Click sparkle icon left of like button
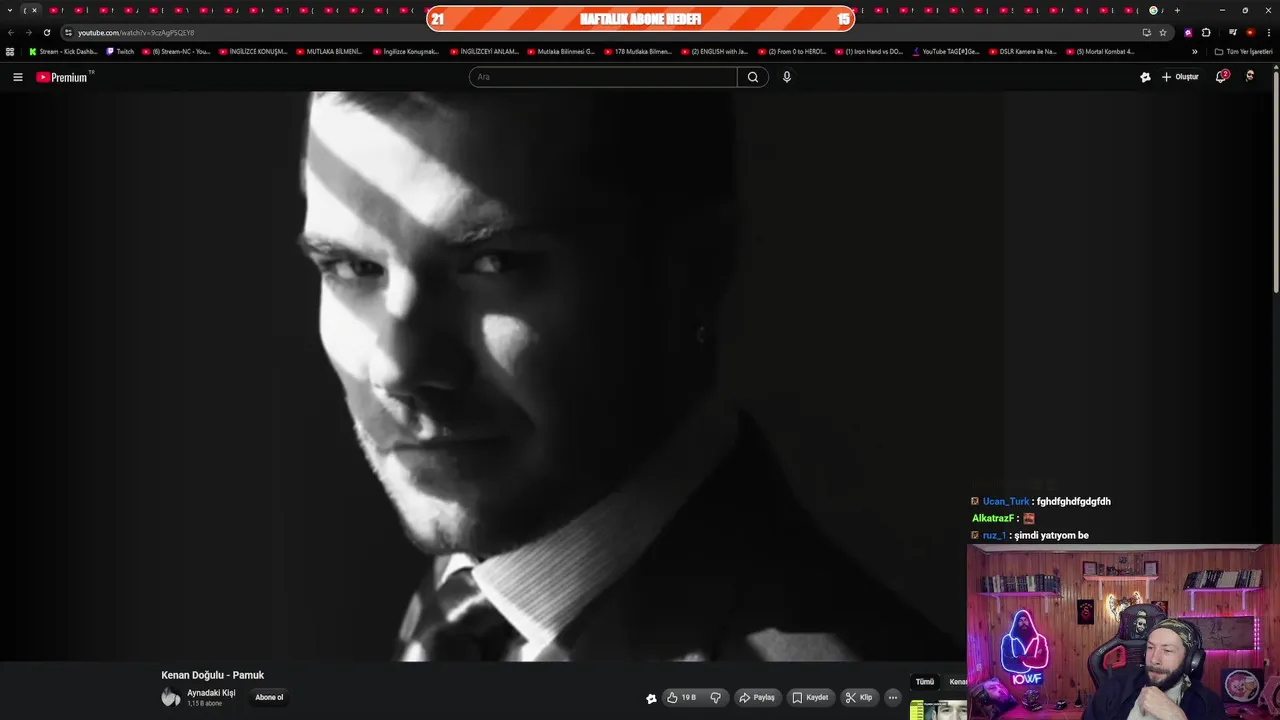 pyautogui.click(x=651, y=698)
